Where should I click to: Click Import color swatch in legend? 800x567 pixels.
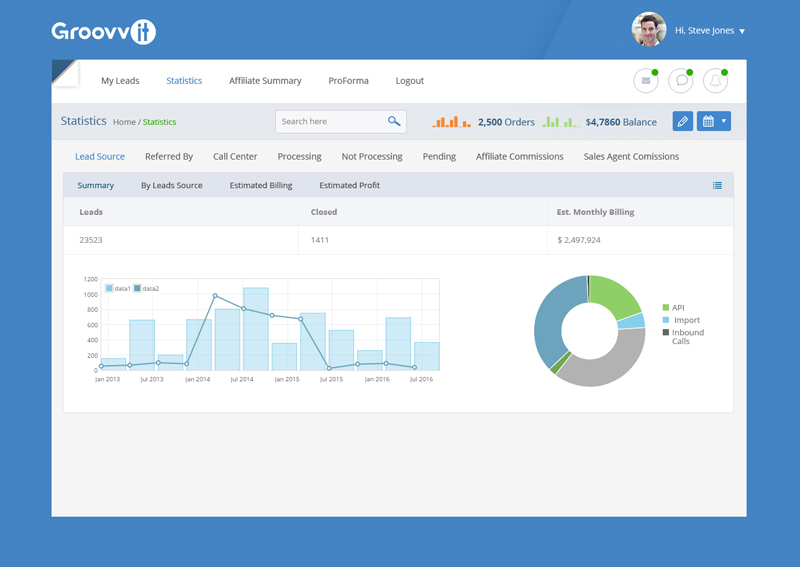coord(666,320)
